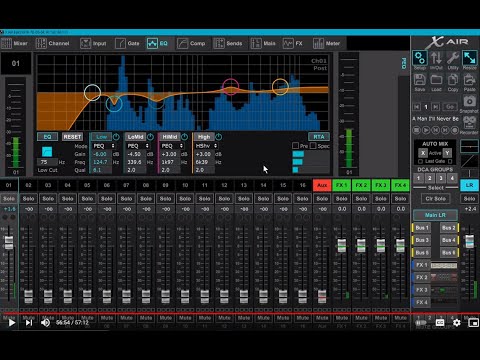Viewport: 480px width, 360px height.
Task: Select the Bus 1 button
Action: click(422, 228)
